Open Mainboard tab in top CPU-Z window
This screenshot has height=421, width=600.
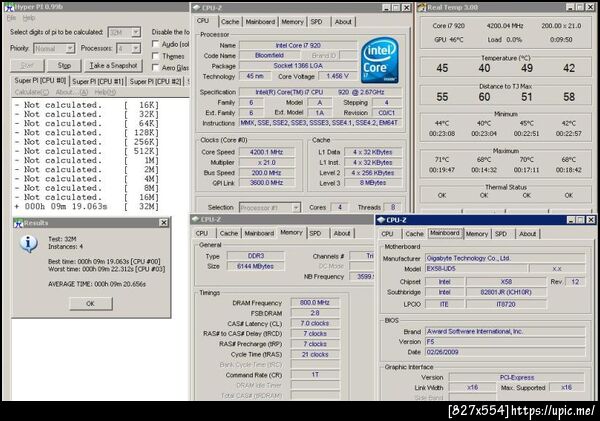[x=260, y=22]
